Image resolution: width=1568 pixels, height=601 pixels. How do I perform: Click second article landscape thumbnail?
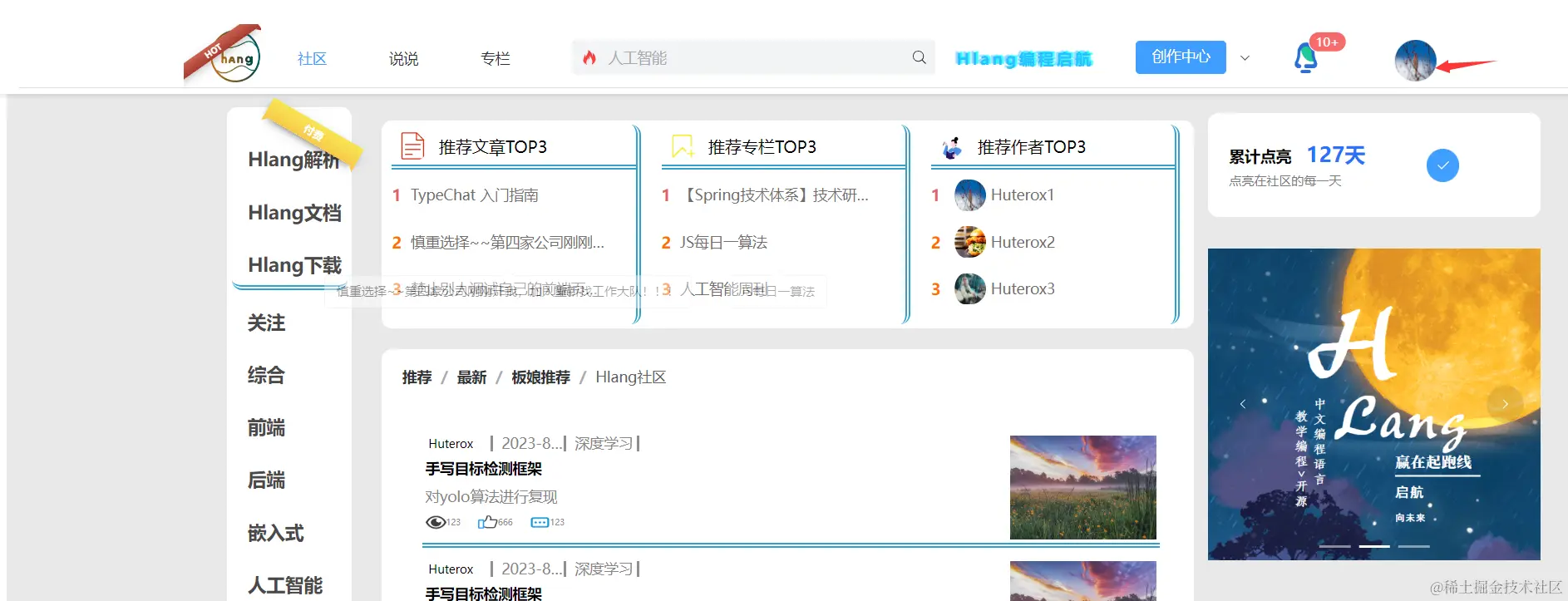click(1082, 580)
